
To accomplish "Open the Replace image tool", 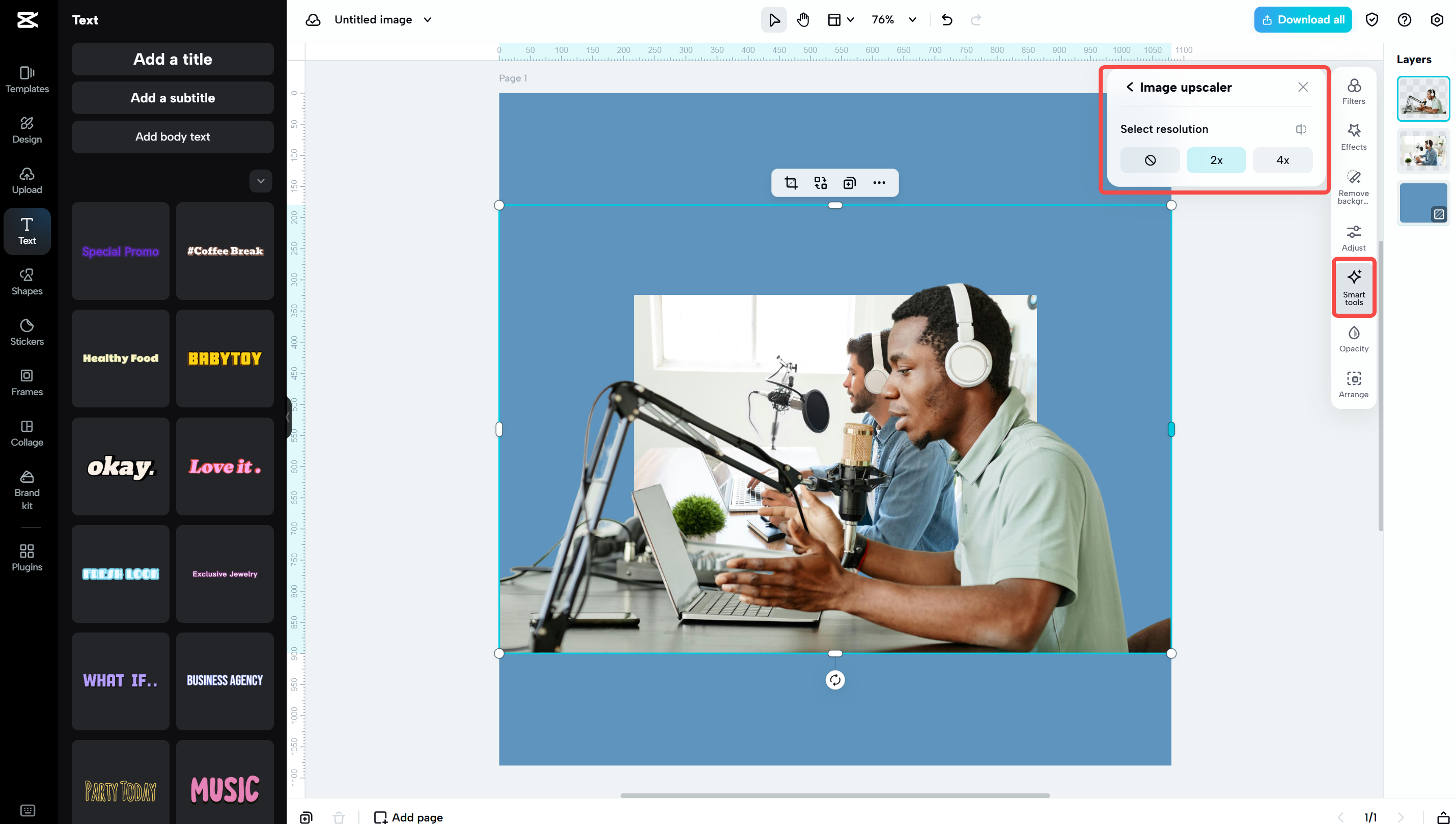I will click(x=821, y=183).
